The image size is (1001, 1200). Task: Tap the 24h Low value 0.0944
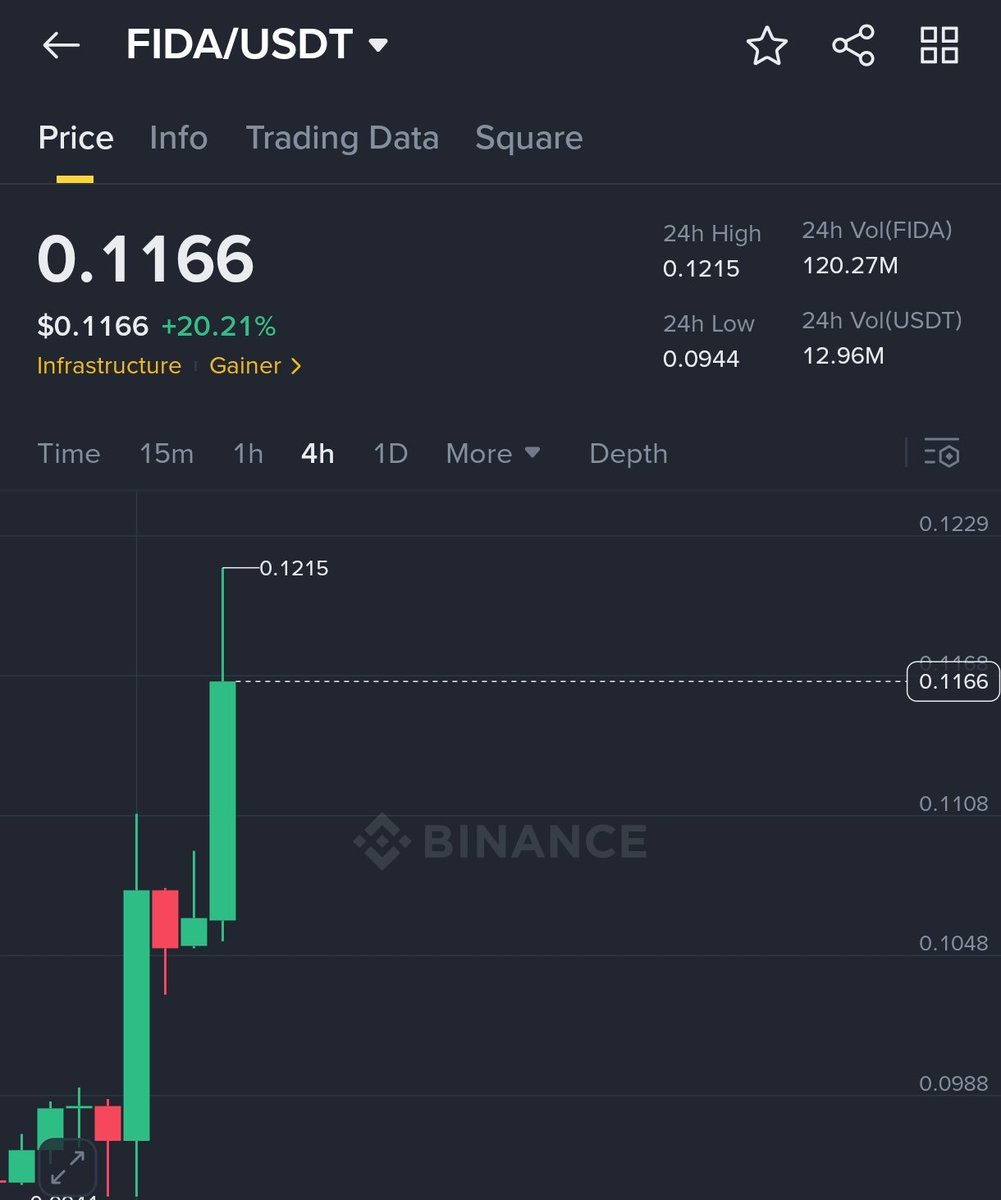(701, 358)
